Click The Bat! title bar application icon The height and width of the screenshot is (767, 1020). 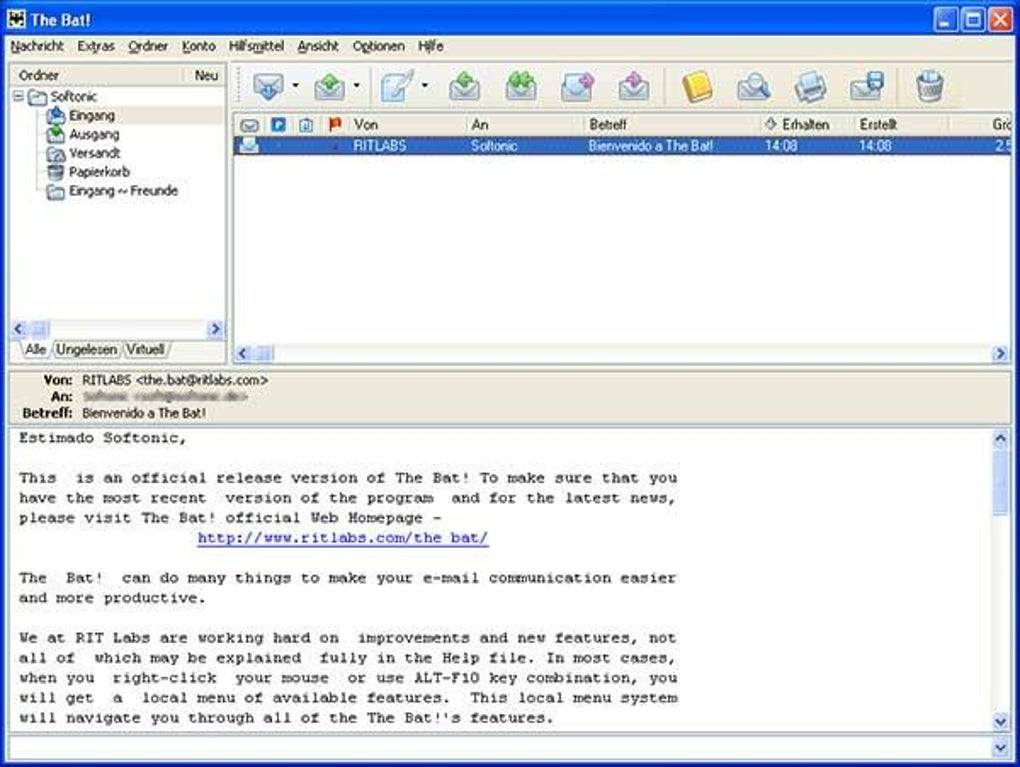(16, 19)
